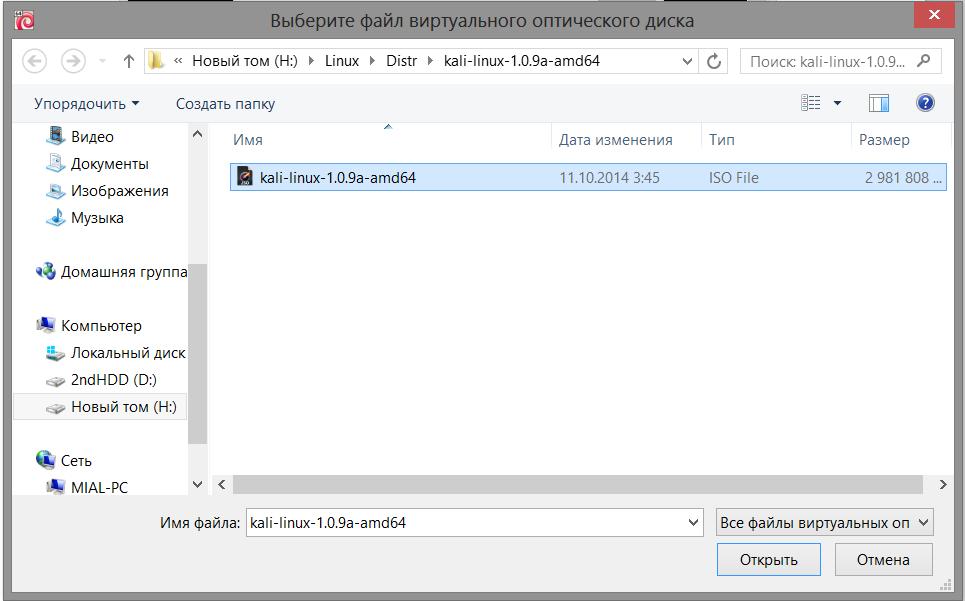Open 2ndHDD (D:) drive in sidebar
965x601 pixels.
113,380
